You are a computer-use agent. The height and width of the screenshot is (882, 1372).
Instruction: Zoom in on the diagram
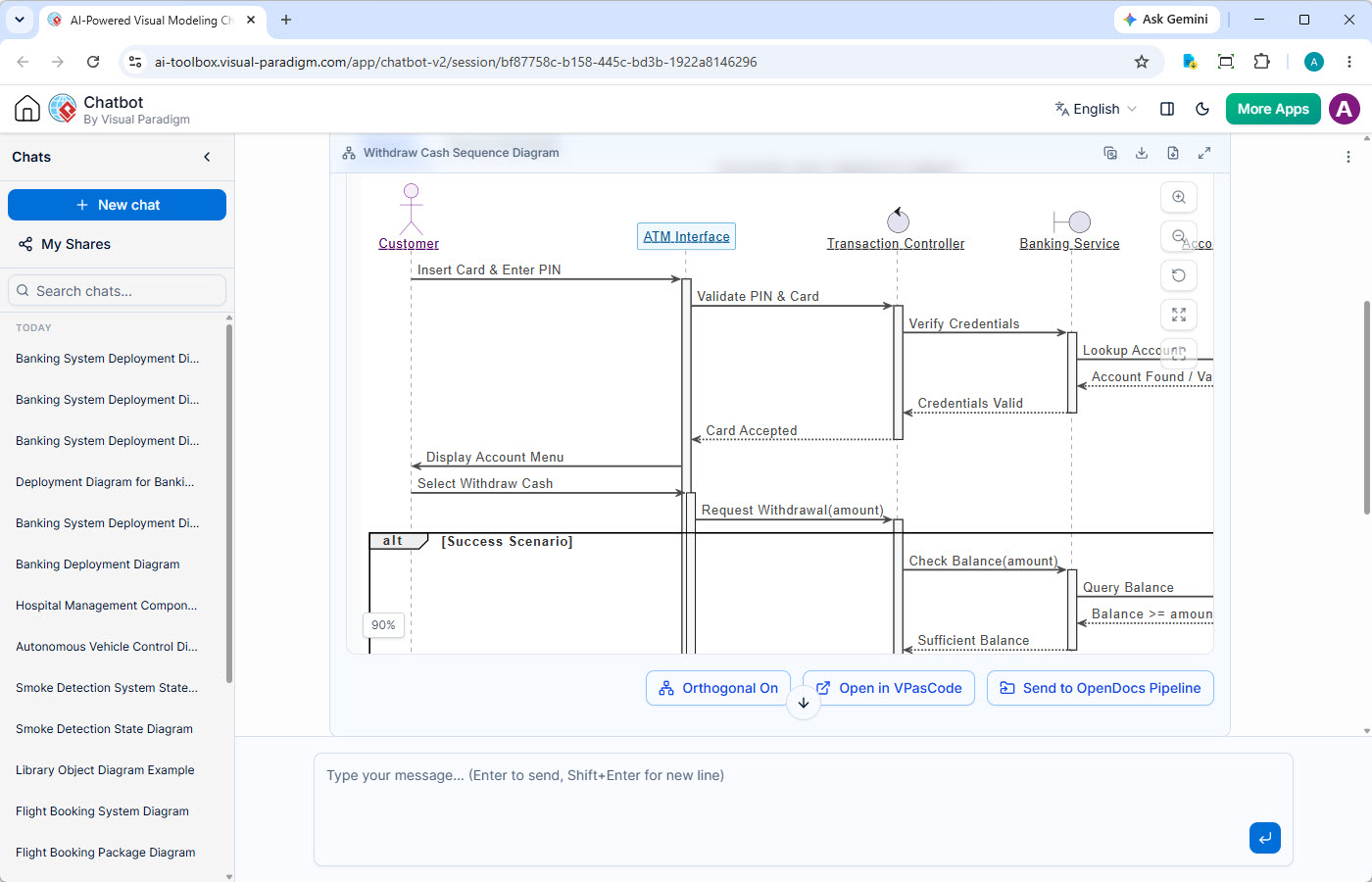[1179, 197]
